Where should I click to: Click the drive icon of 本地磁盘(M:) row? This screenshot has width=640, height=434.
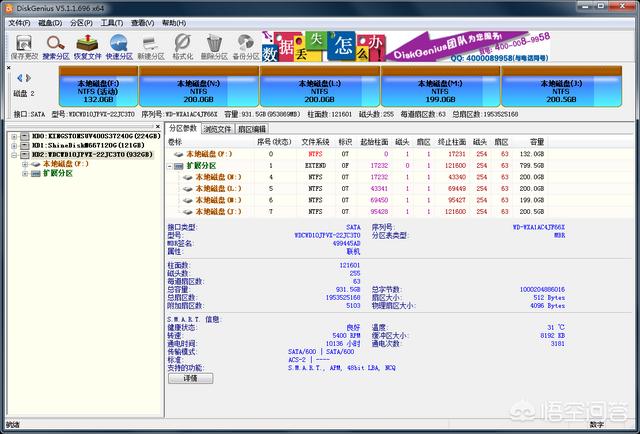[188, 200]
